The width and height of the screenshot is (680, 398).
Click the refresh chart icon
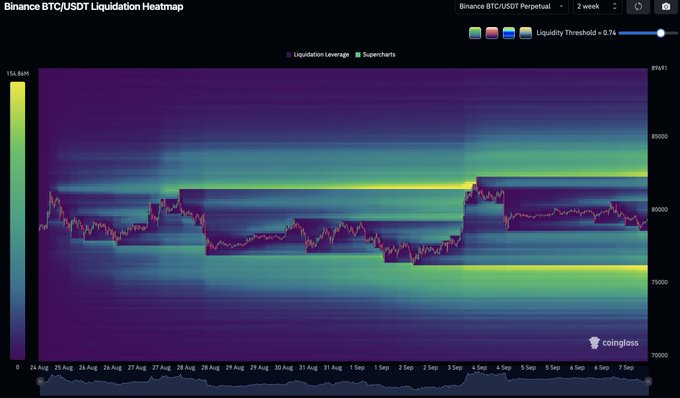point(638,7)
